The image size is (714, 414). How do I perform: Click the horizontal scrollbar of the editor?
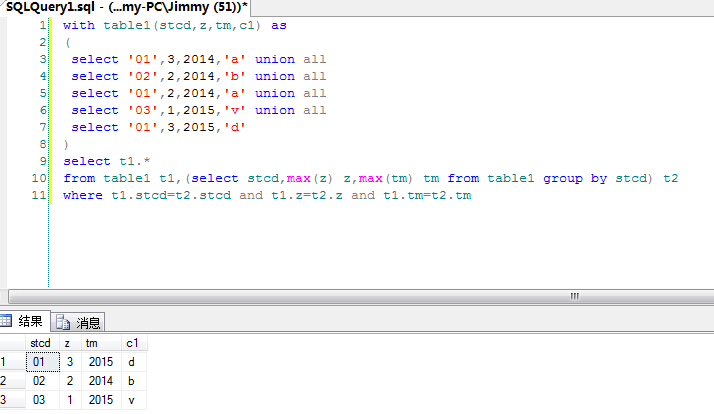coord(361,296)
